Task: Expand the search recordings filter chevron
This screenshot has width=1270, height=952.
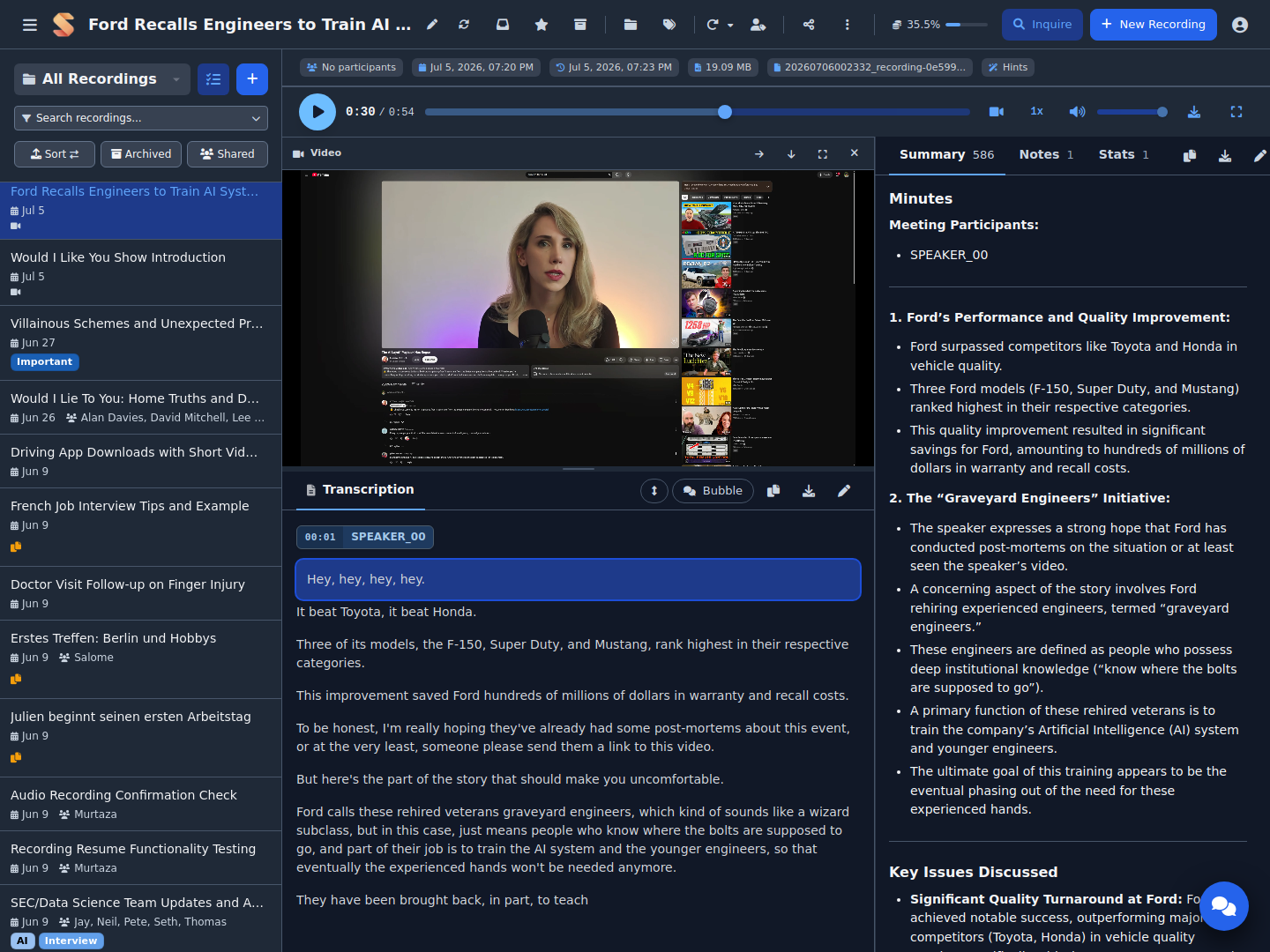Action: coord(257,118)
